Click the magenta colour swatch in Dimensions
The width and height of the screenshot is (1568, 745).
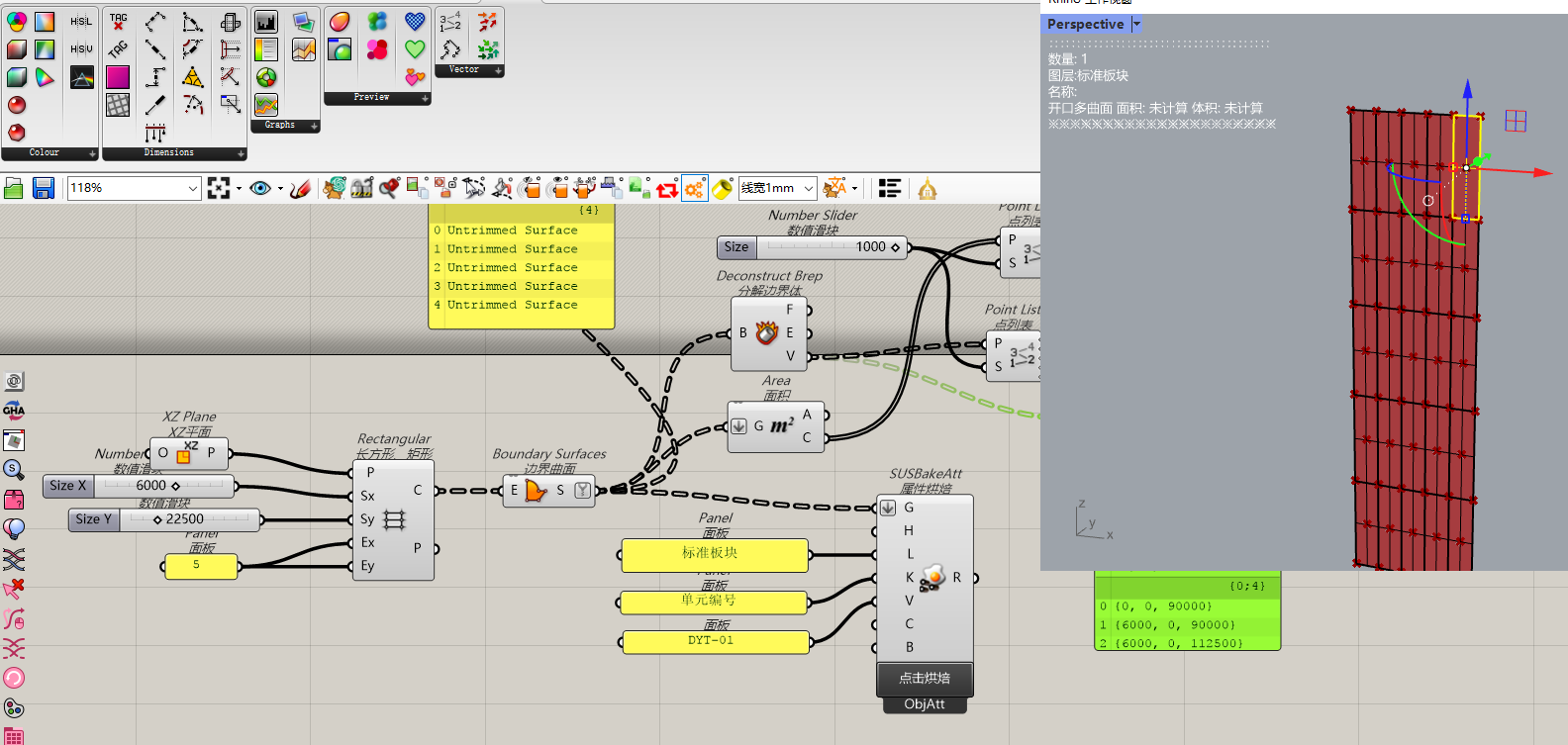tap(118, 76)
